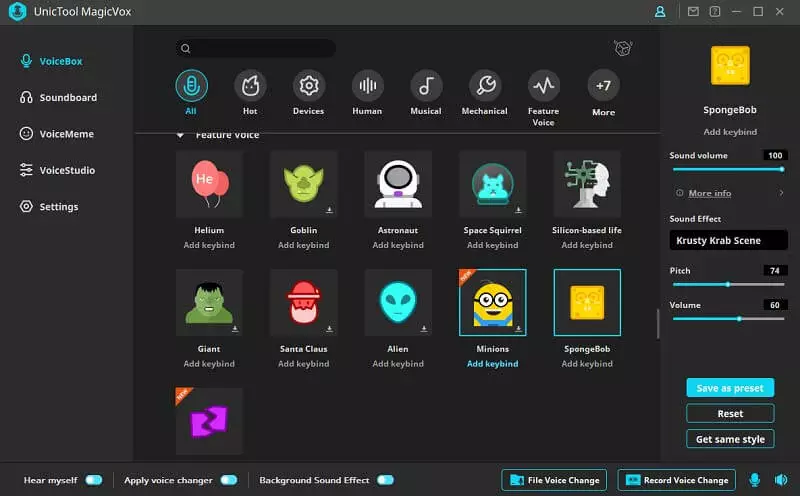Download the Santa Claus voice arrow icon

pos(330,329)
